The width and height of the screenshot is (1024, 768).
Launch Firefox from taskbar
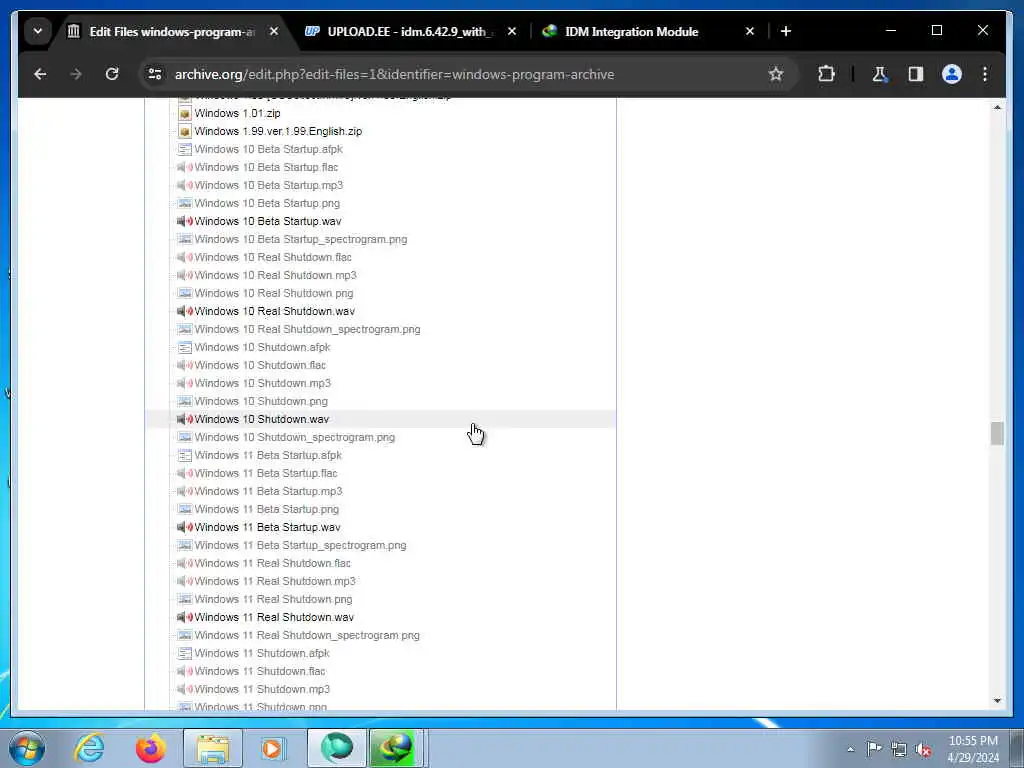pyautogui.click(x=150, y=748)
